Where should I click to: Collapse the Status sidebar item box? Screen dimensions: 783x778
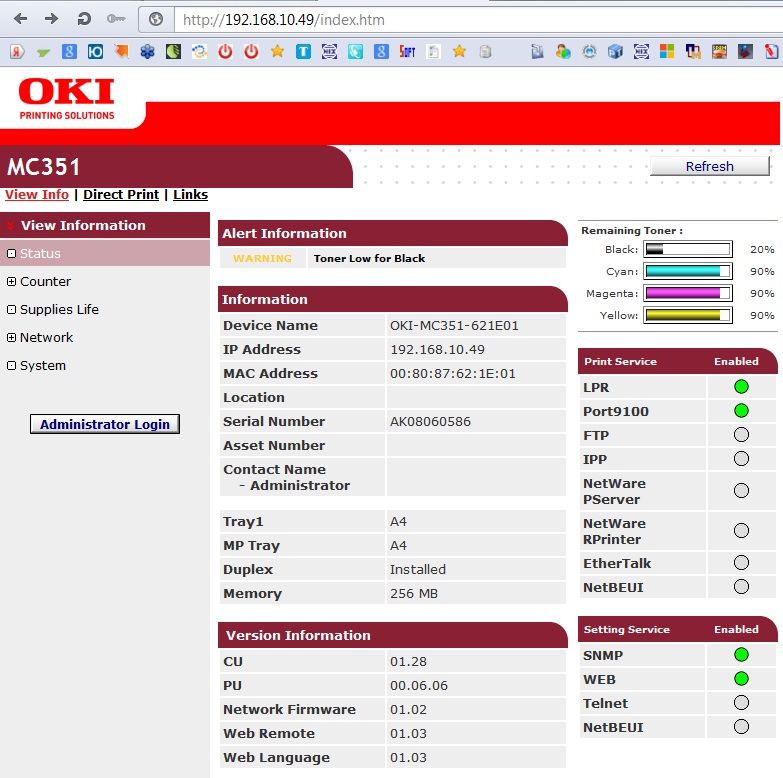click(11, 254)
